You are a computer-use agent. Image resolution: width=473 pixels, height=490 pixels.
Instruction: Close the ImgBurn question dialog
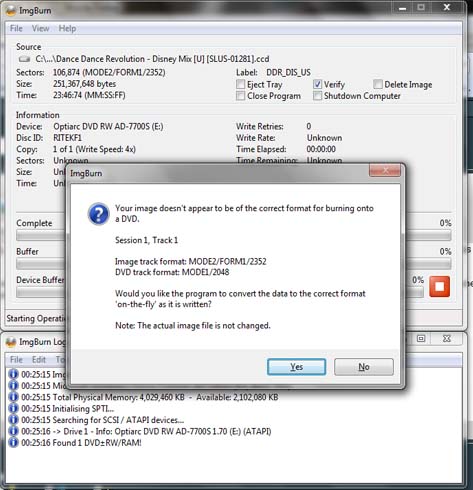385,170
